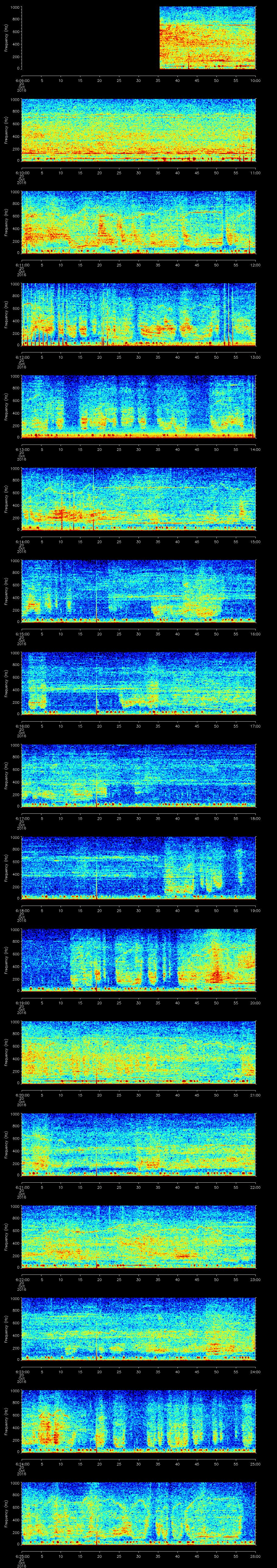Click the '6:14:00' start time label
Viewport: 277px width, 1568px height.
point(22,542)
